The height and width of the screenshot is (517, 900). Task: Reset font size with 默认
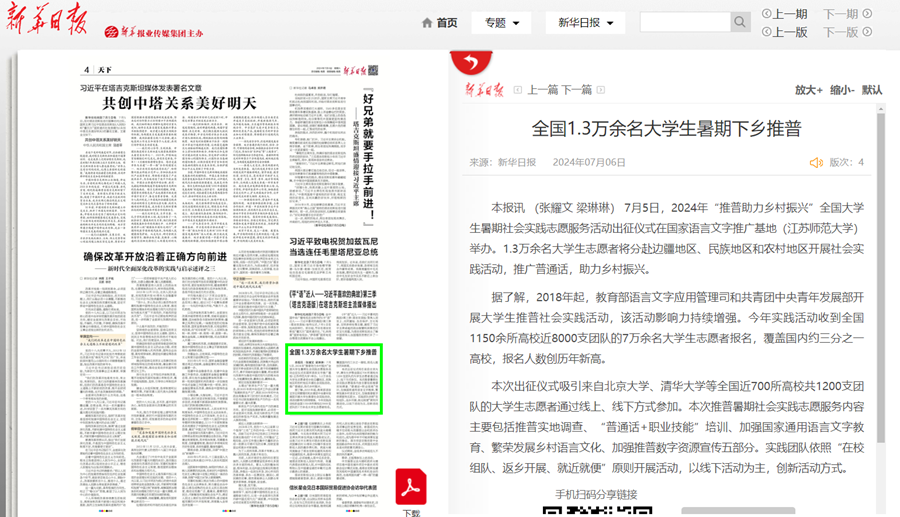pos(872,90)
